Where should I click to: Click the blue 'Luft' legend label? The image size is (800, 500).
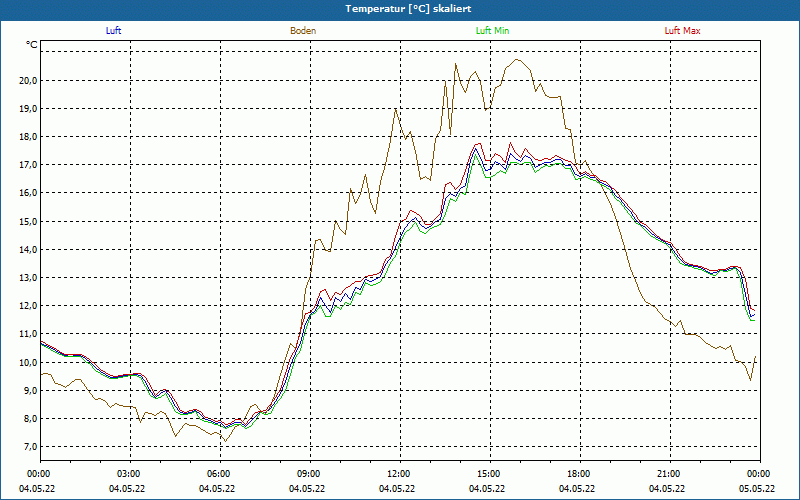[113, 31]
